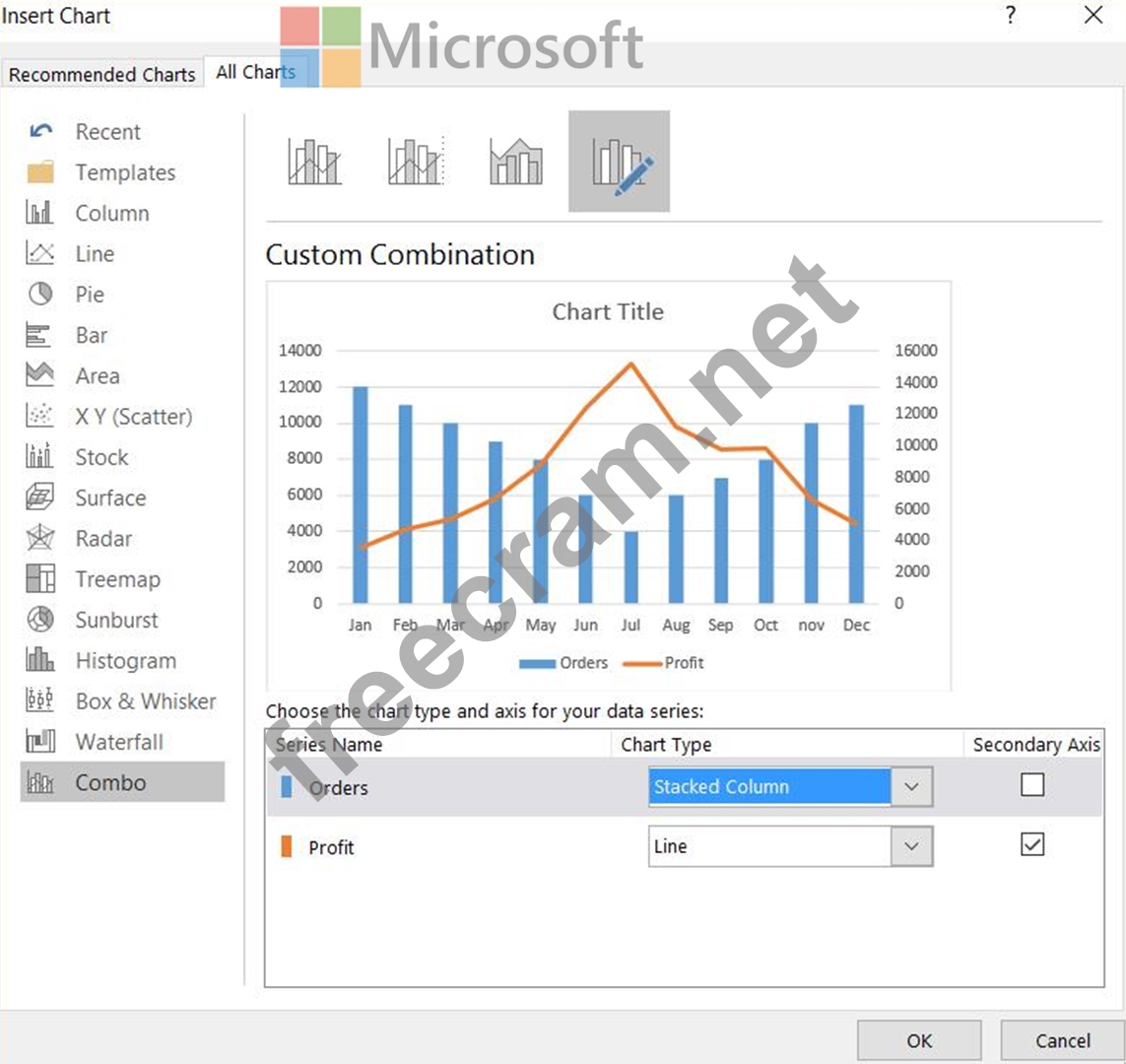Click the Orders legend entry in preview
This screenshot has height=1064, width=1126.
point(563,663)
